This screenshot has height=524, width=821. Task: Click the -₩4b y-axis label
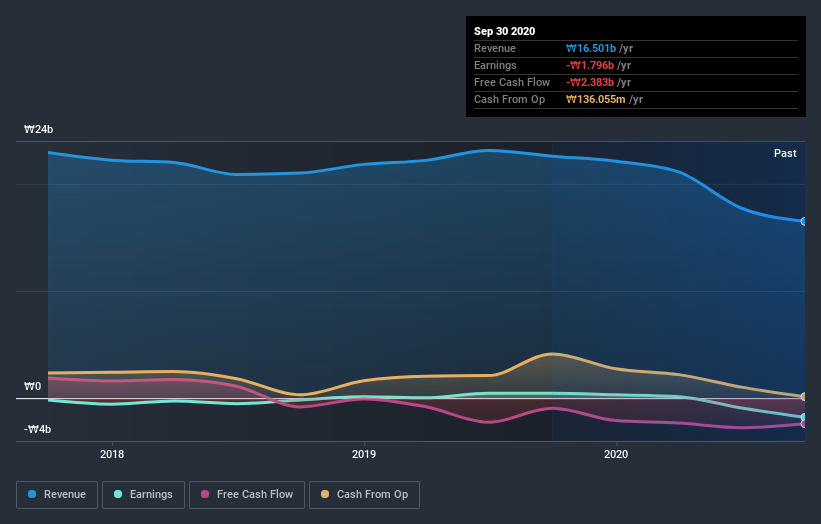[37, 429]
